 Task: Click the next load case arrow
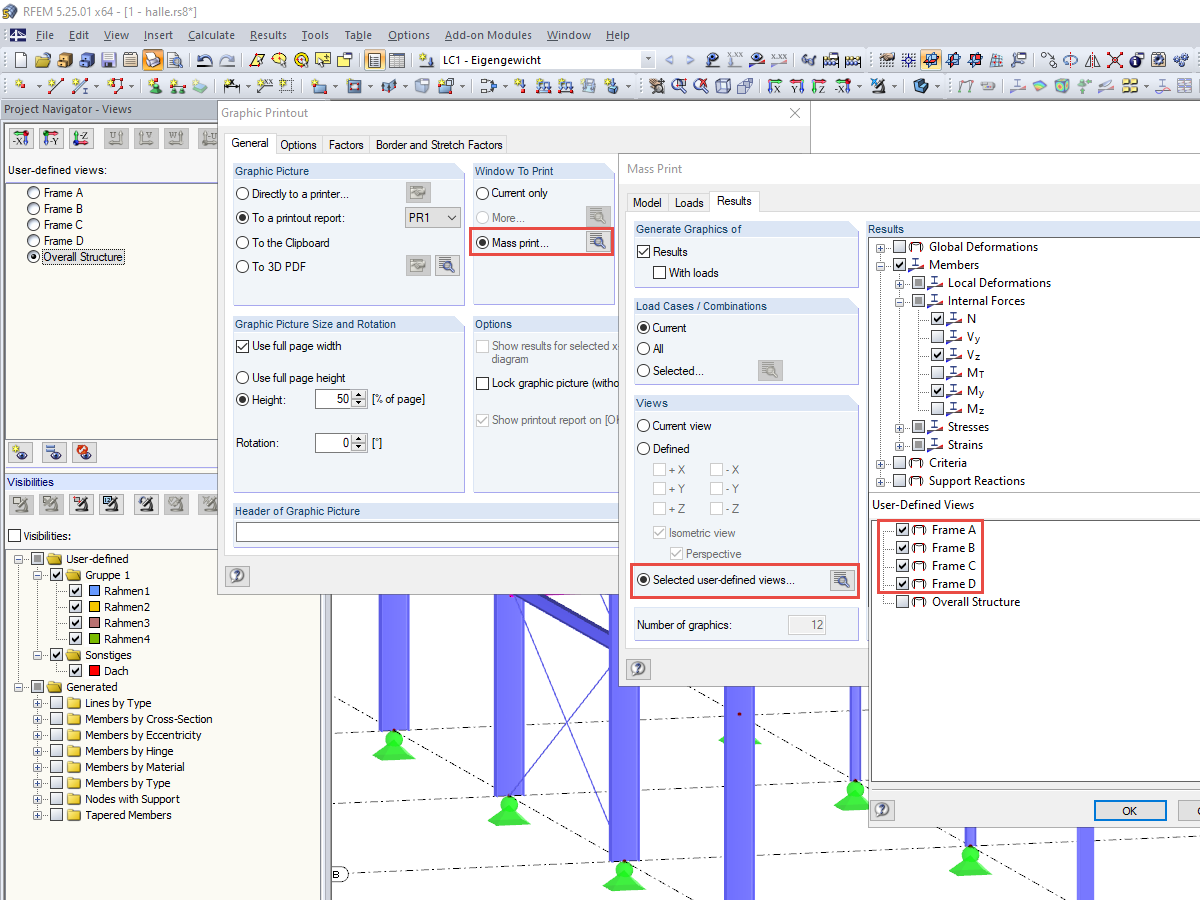[690, 60]
